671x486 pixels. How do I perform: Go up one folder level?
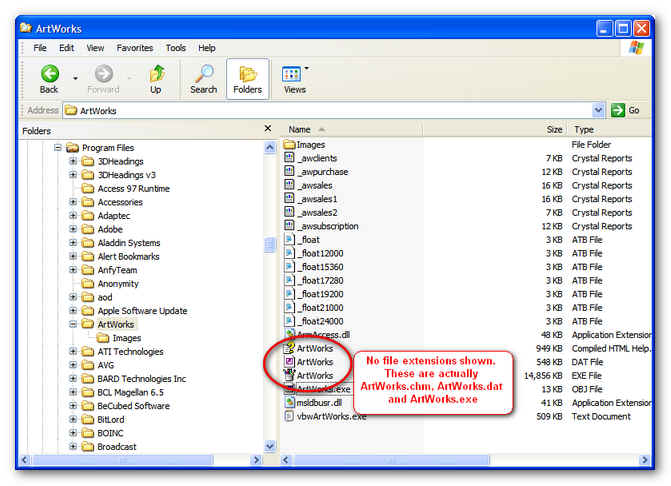[156, 79]
